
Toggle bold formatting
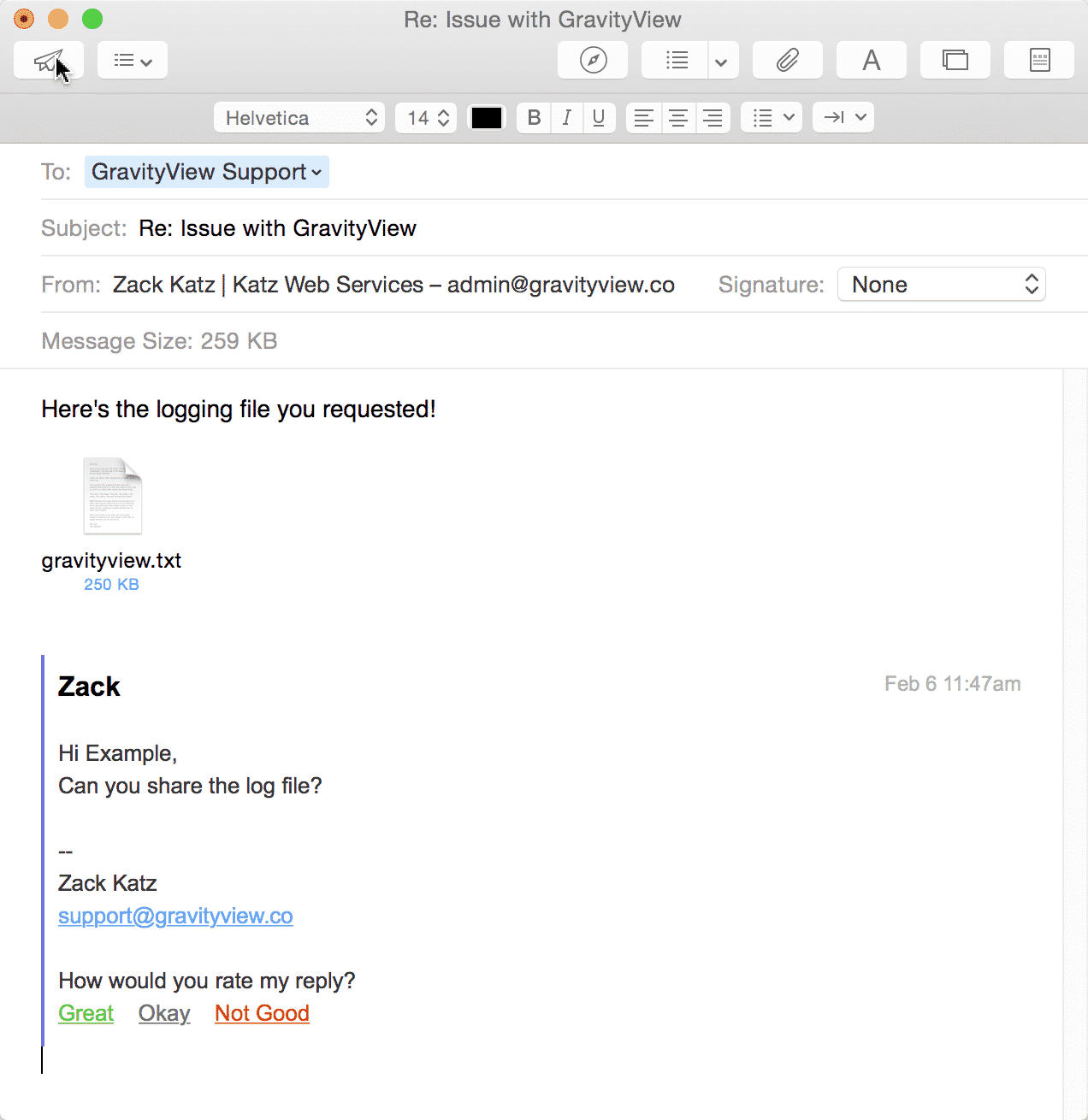(533, 117)
